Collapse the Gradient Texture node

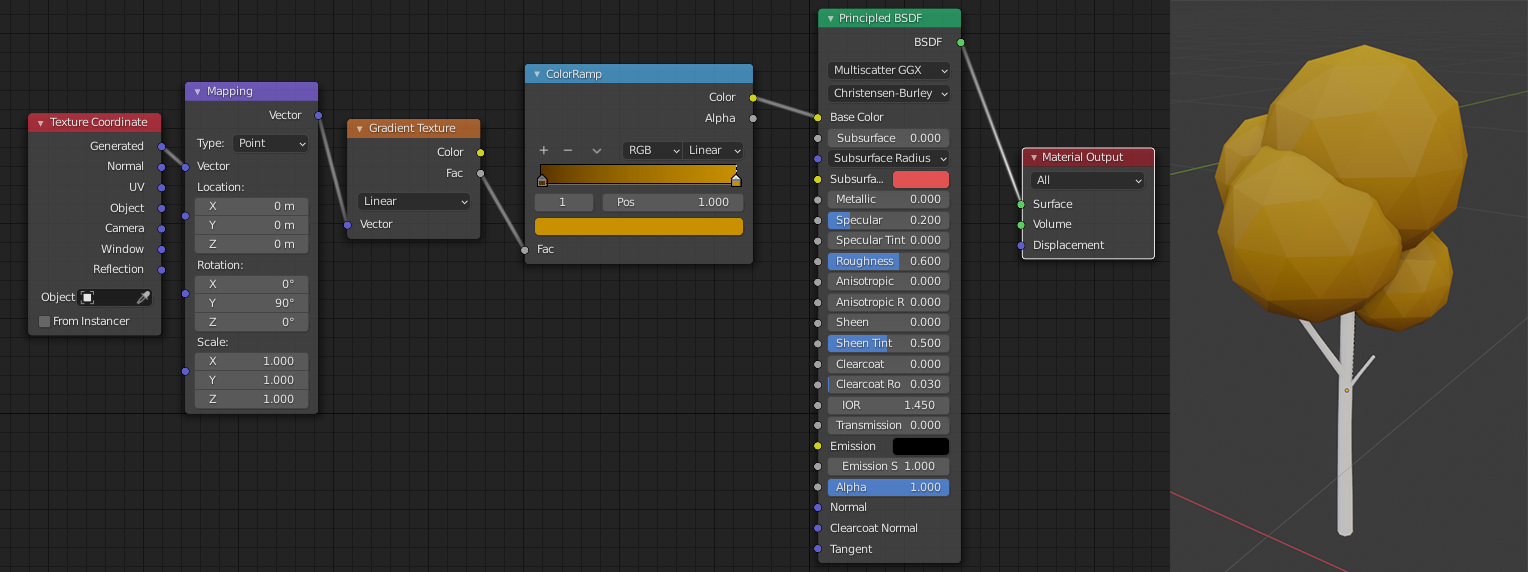coord(359,128)
